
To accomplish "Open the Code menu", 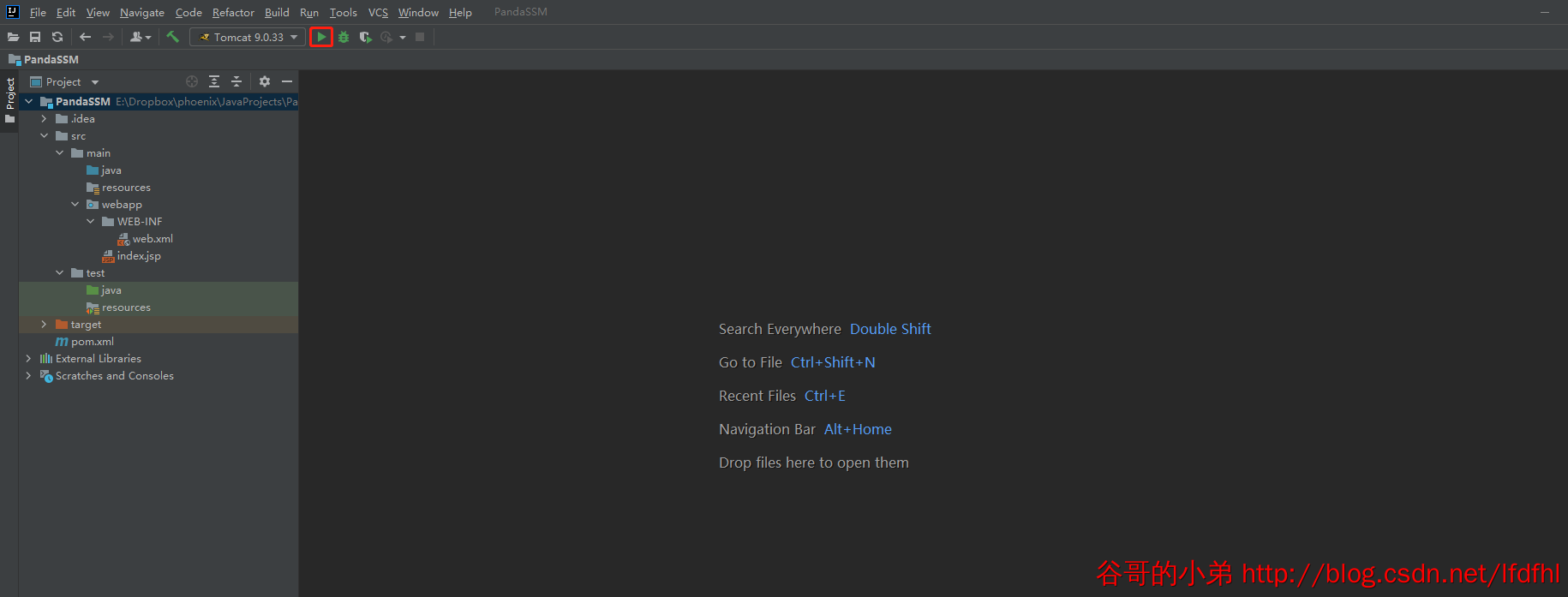I will 189,12.
